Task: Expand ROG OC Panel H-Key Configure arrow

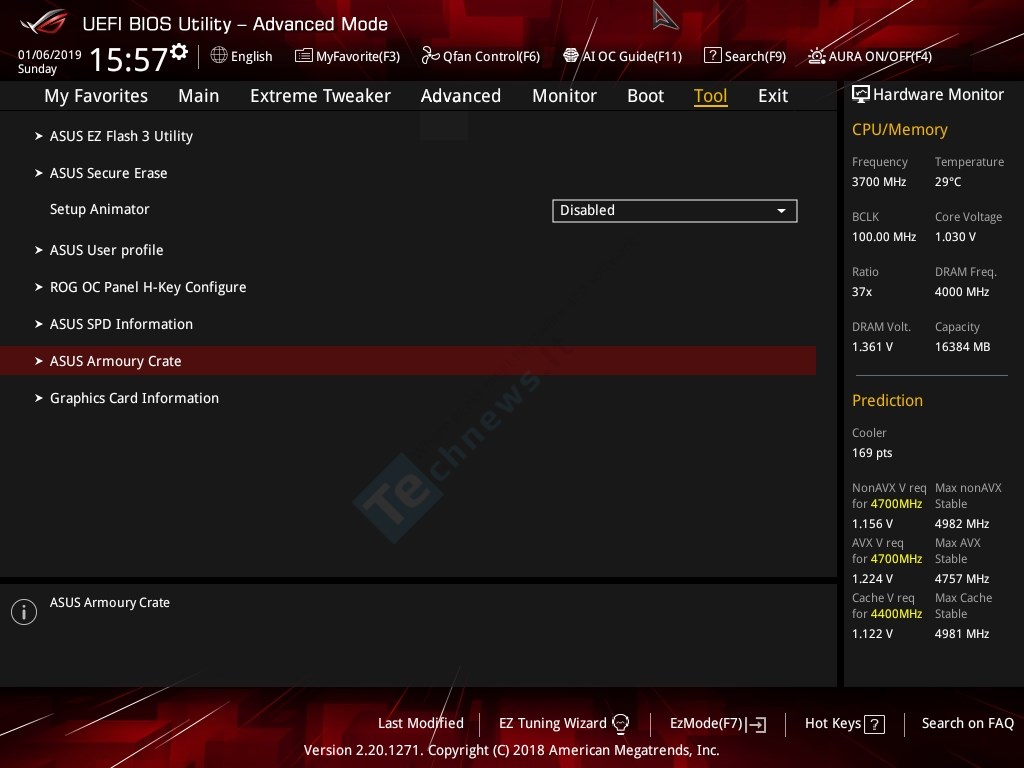Action: (x=39, y=287)
